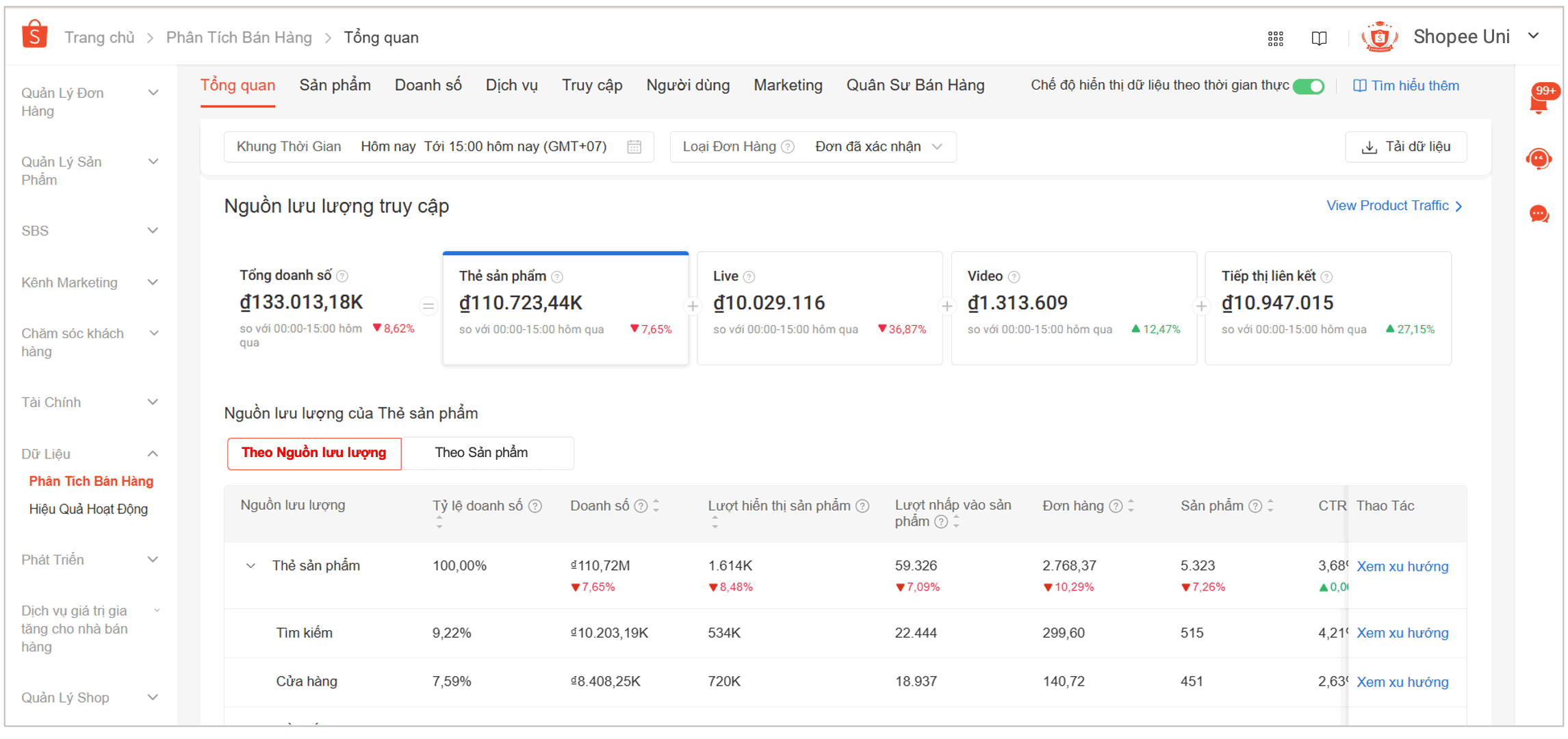Open the book guide icon in header

coord(1319,38)
